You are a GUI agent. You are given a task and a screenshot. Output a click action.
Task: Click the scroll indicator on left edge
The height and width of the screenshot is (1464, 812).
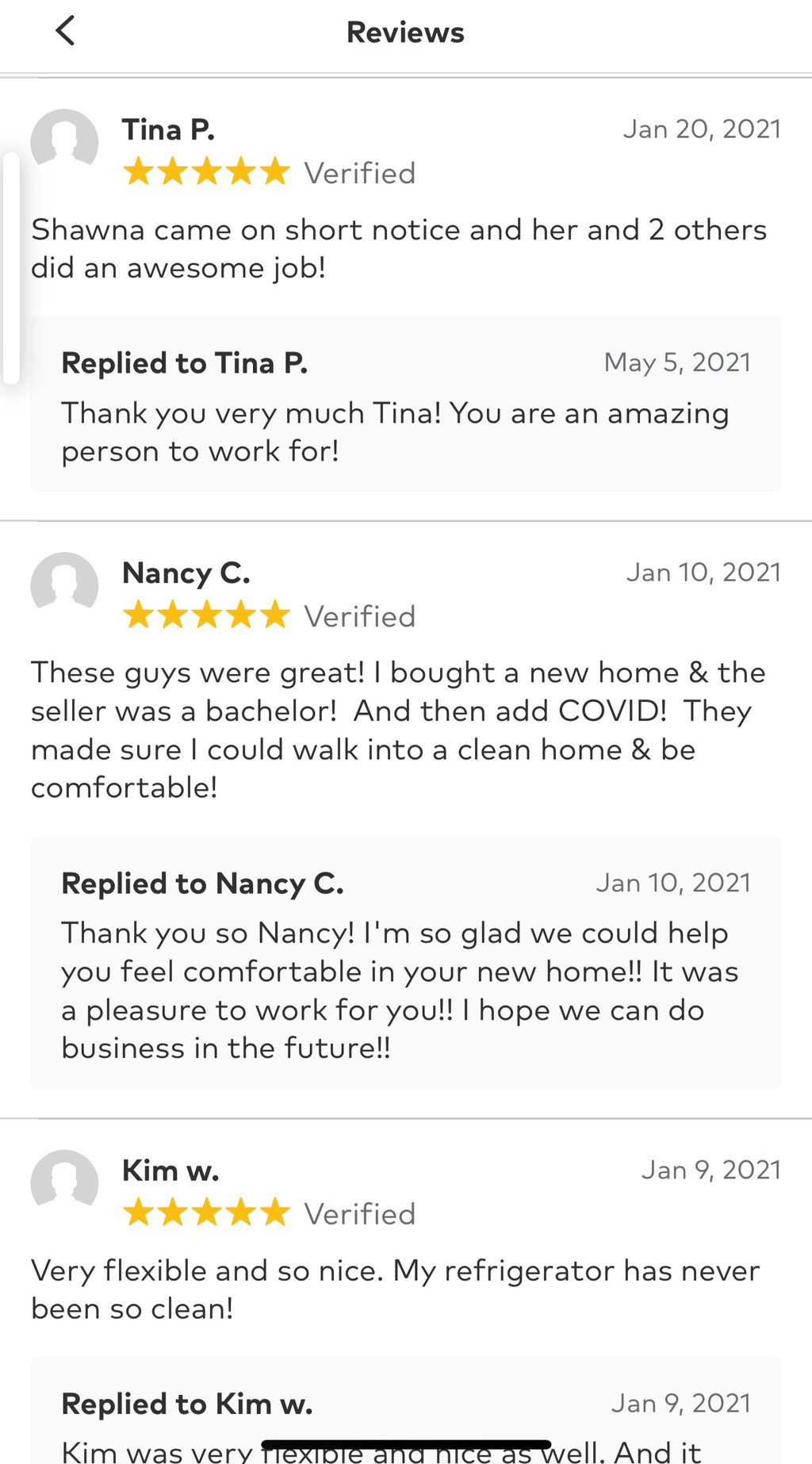coord(11,268)
